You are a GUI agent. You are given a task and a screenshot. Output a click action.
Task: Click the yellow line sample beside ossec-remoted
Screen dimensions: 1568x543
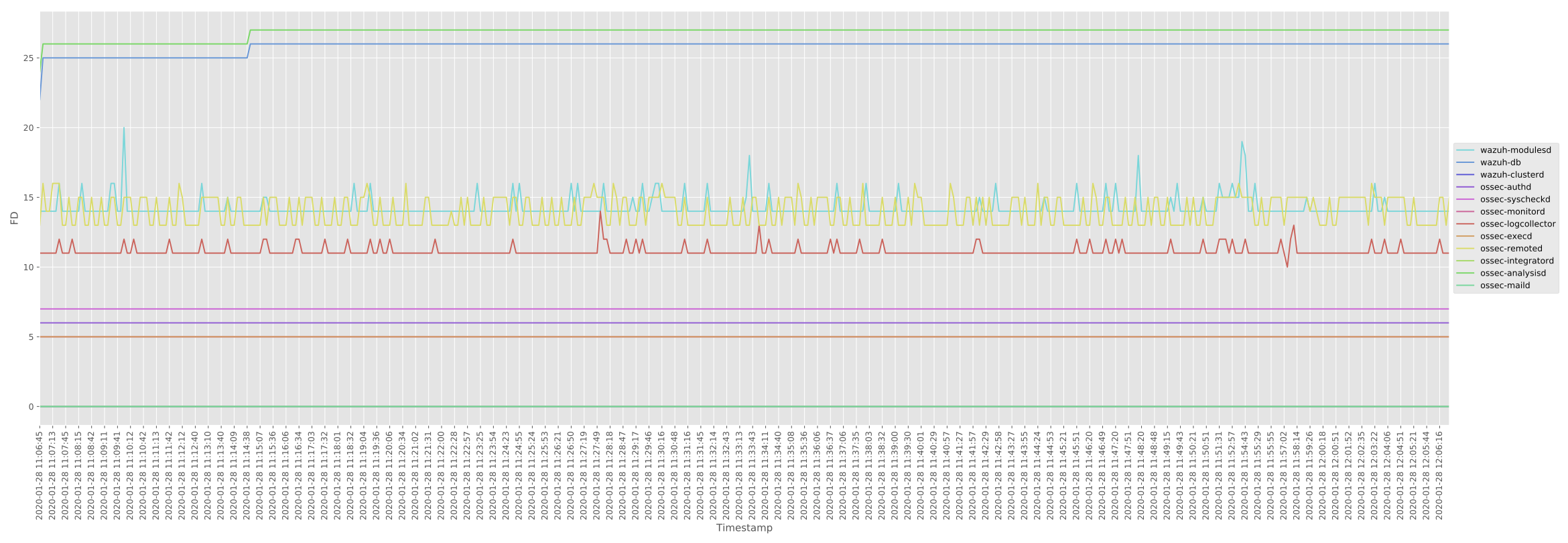(1465, 249)
